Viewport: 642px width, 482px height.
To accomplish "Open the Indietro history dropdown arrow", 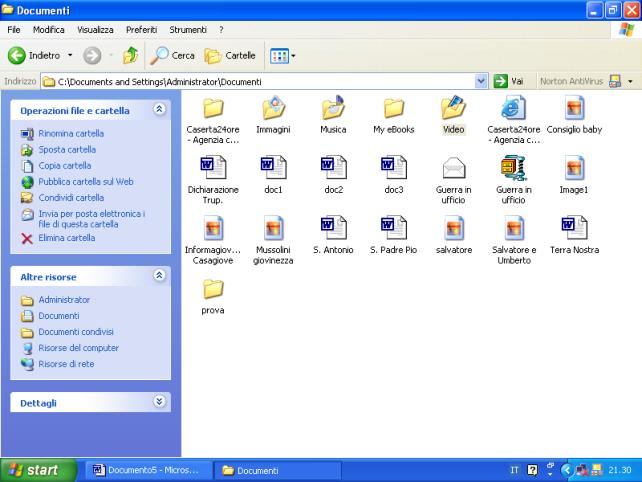I will (x=70, y=55).
